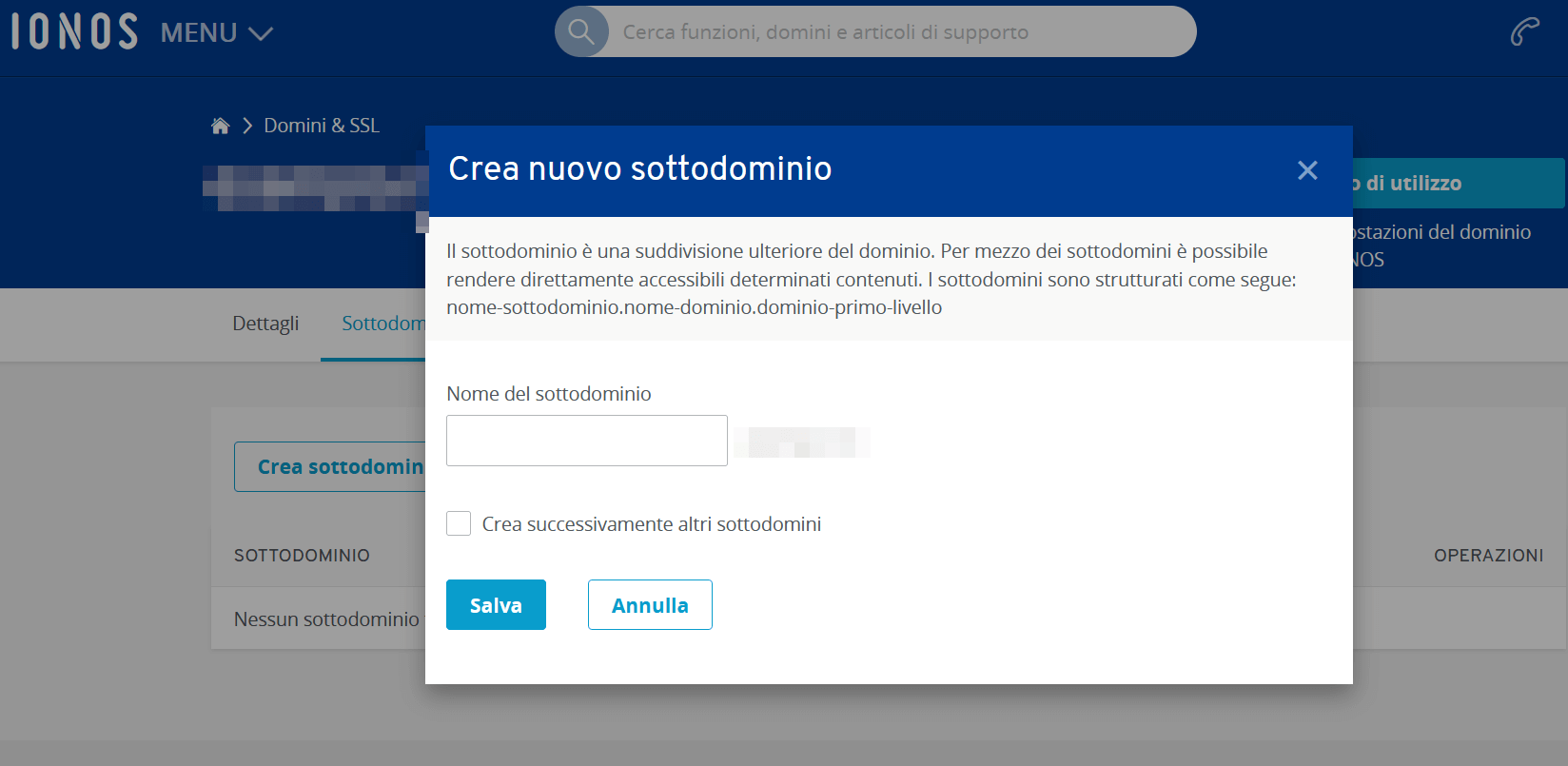The width and height of the screenshot is (1568, 766).
Task: Click the Nome del sottodominio text box
Action: pos(586,441)
